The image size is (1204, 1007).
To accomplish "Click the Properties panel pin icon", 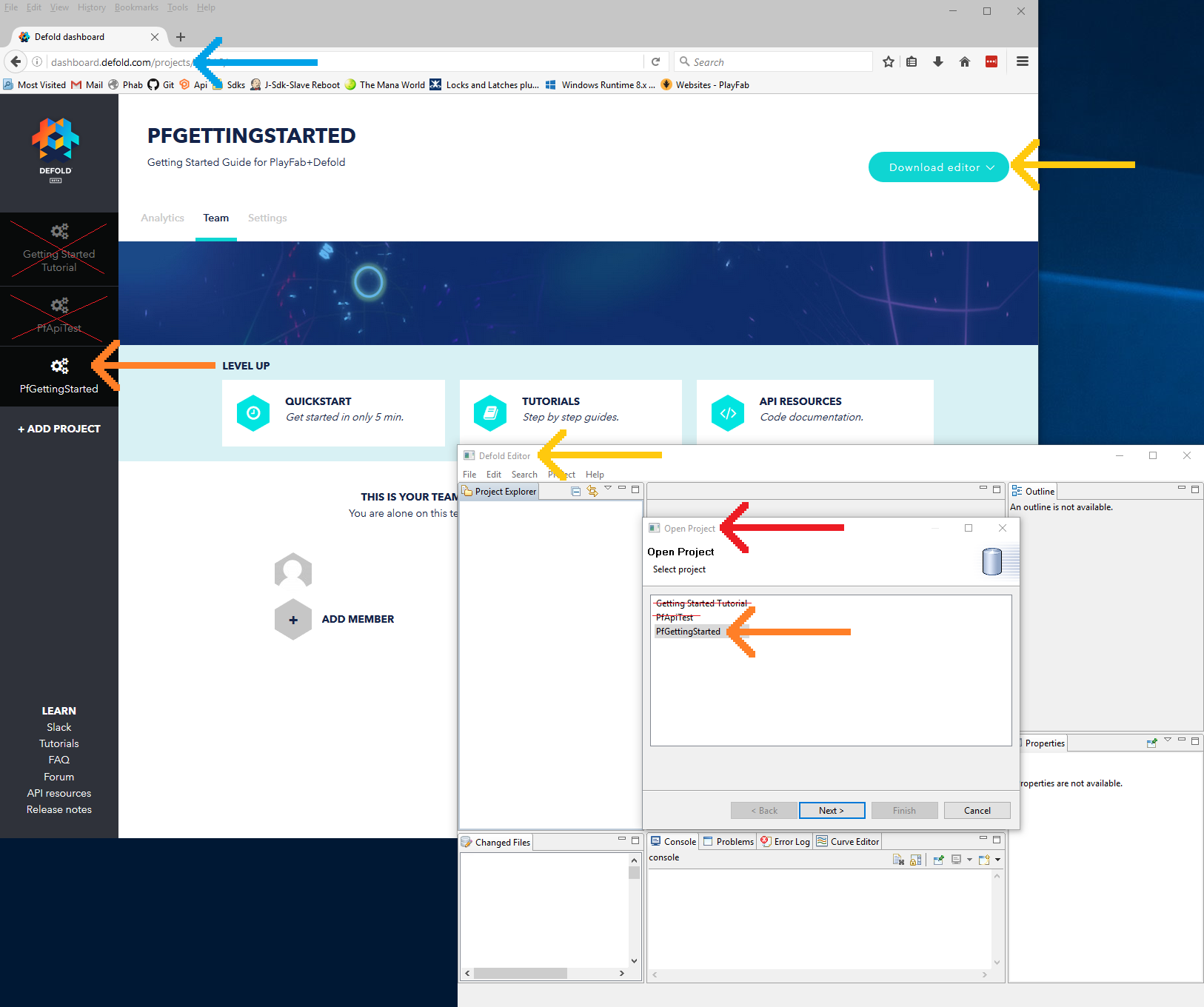I will pyautogui.click(x=1152, y=743).
